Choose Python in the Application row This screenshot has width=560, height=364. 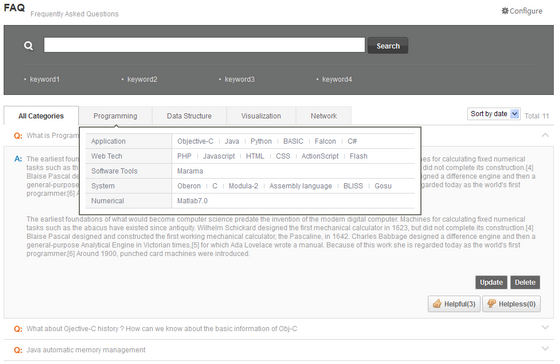(x=261, y=141)
